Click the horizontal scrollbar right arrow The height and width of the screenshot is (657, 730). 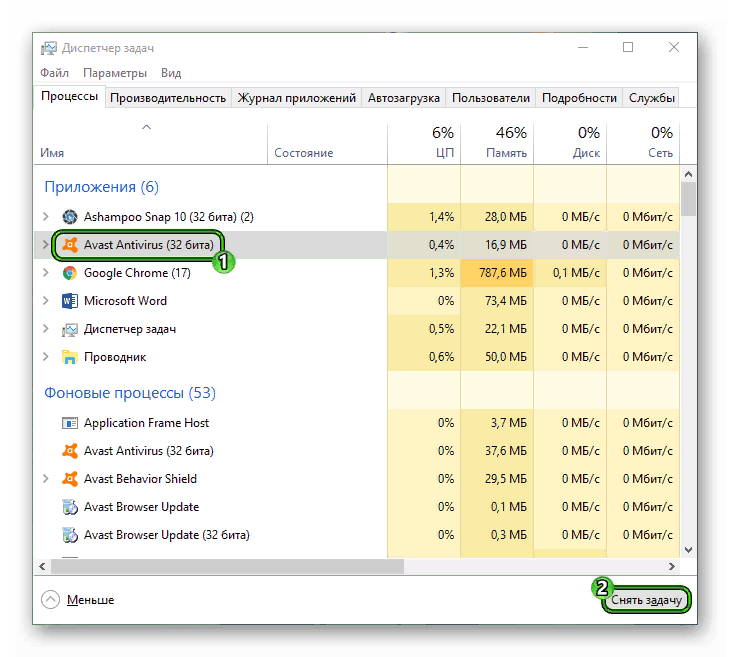click(x=671, y=566)
